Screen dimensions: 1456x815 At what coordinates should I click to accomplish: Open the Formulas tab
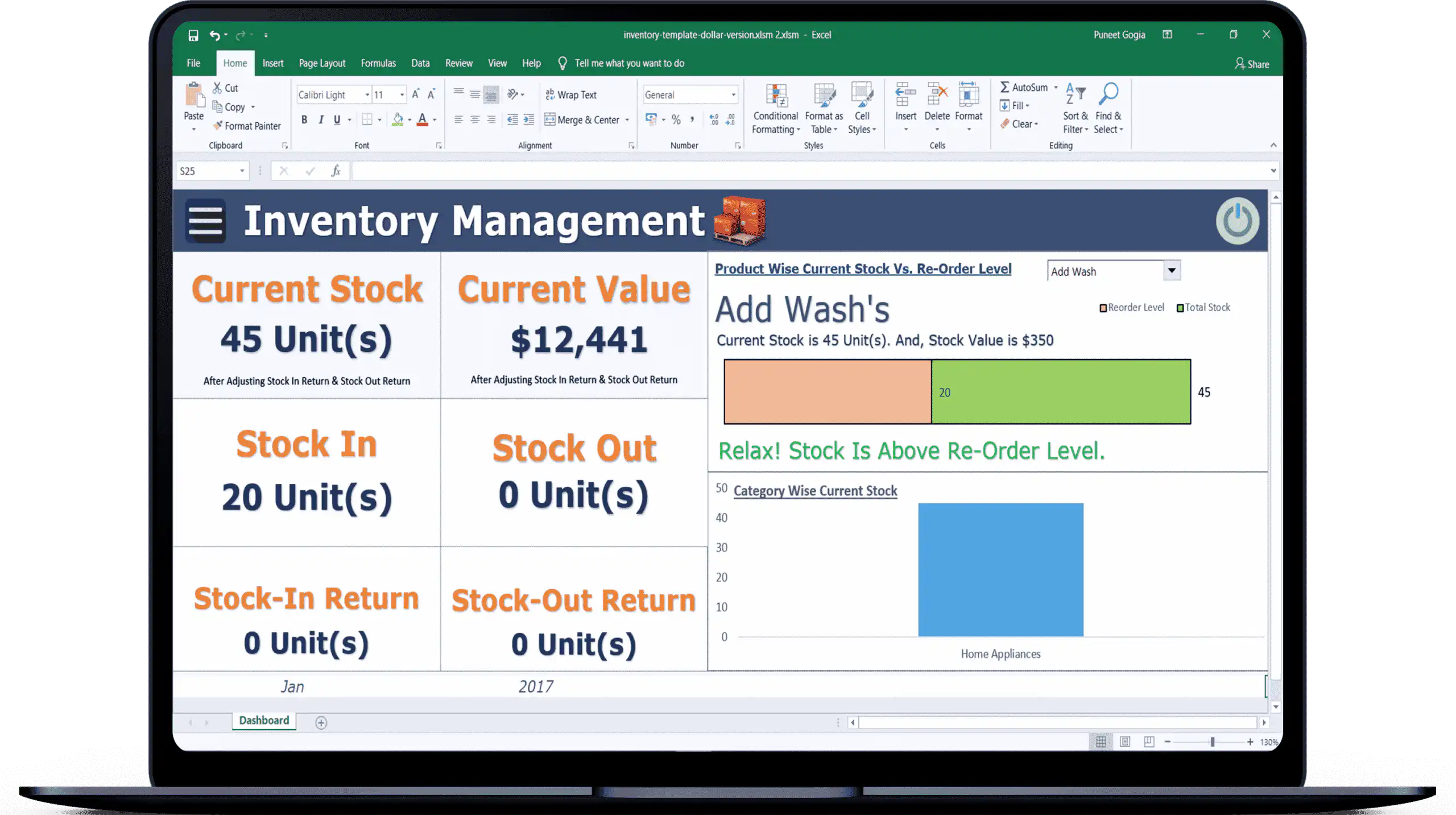coord(378,63)
